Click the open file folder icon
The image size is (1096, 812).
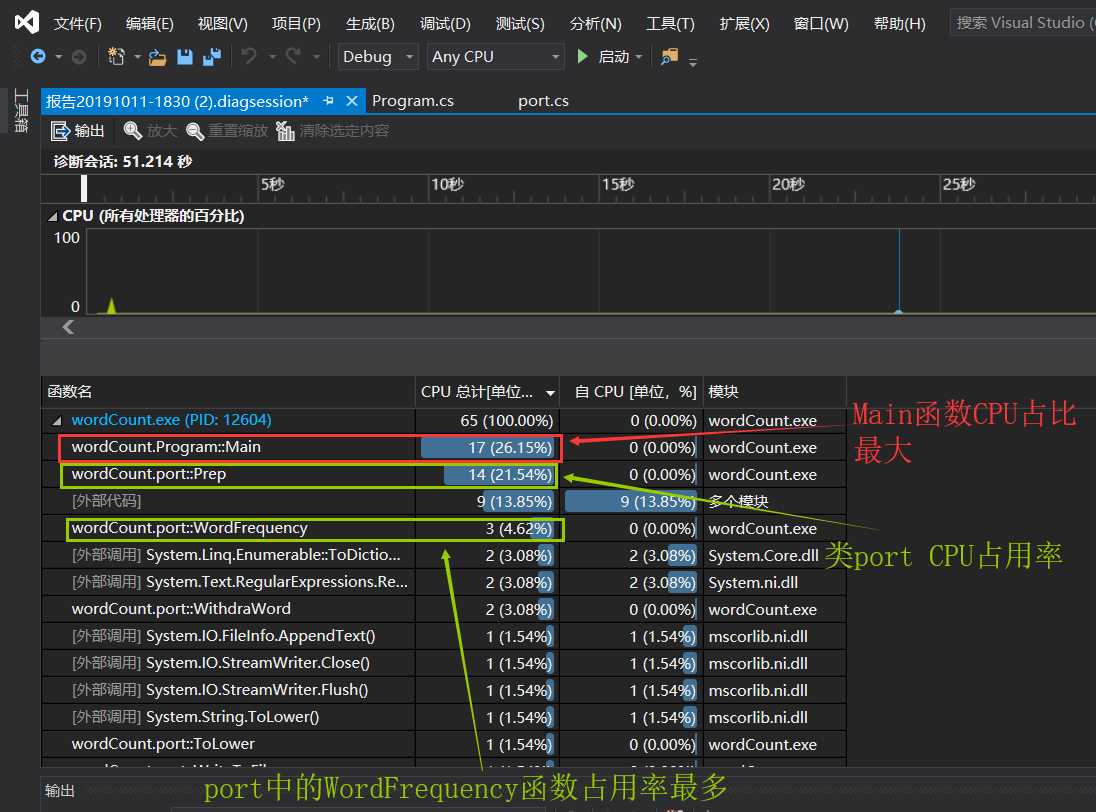pyautogui.click(x=157, y=57)
